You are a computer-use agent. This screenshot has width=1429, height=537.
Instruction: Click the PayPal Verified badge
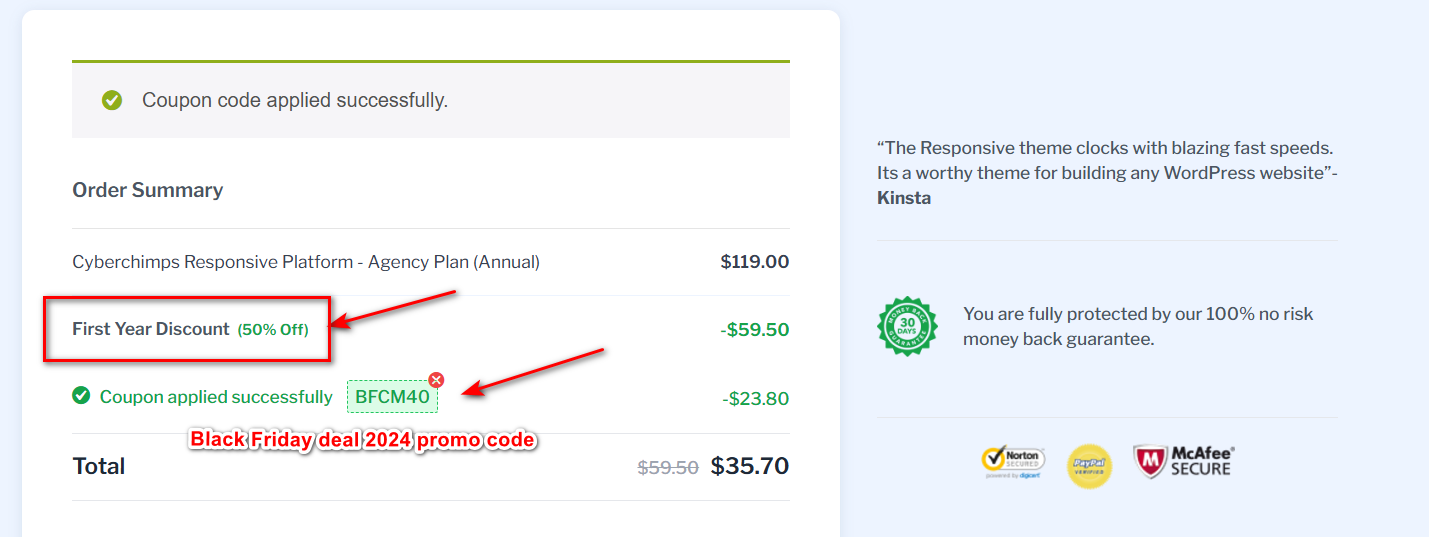coord(1089,466)
